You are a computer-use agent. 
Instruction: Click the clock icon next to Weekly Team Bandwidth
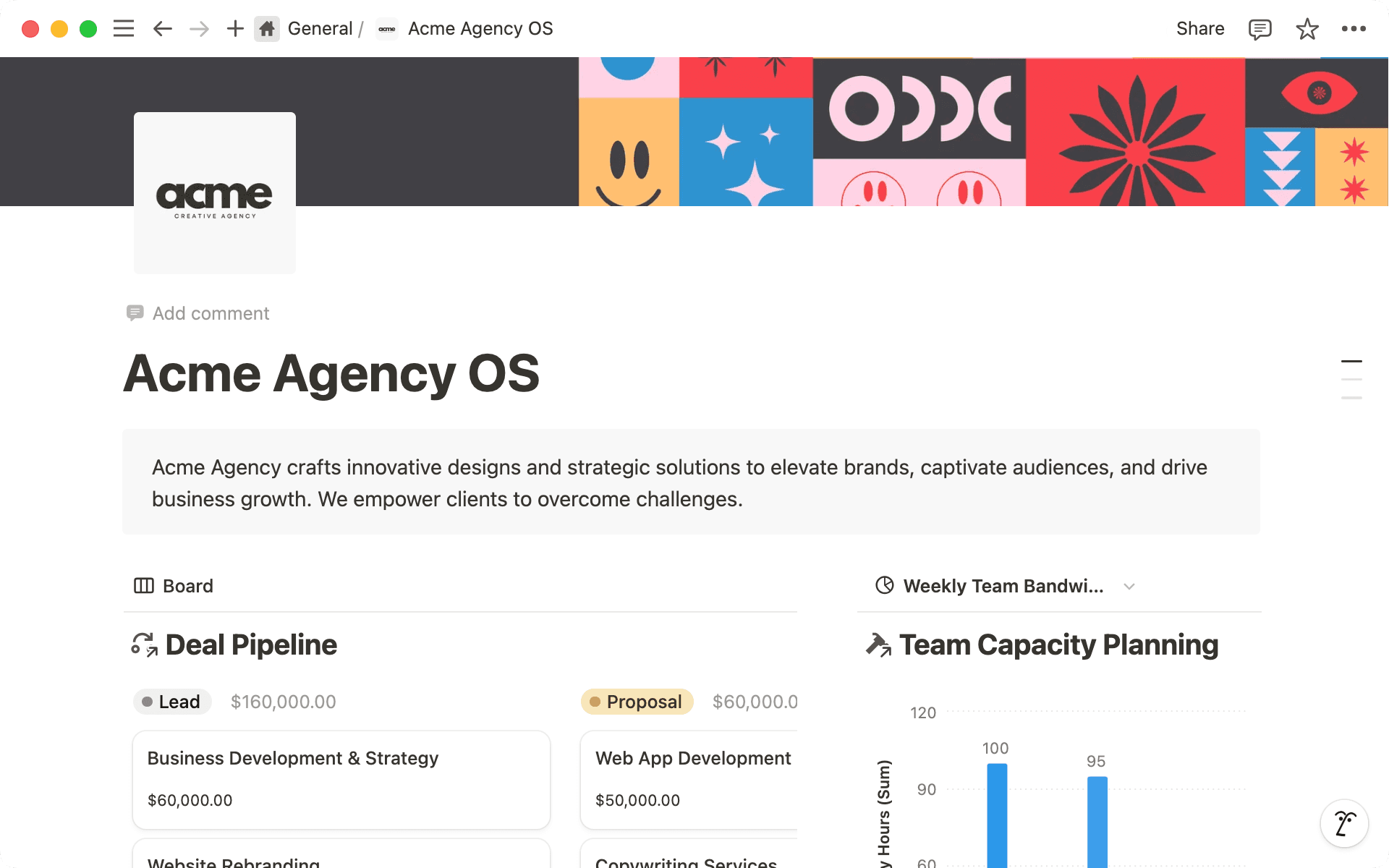[884, 586]
